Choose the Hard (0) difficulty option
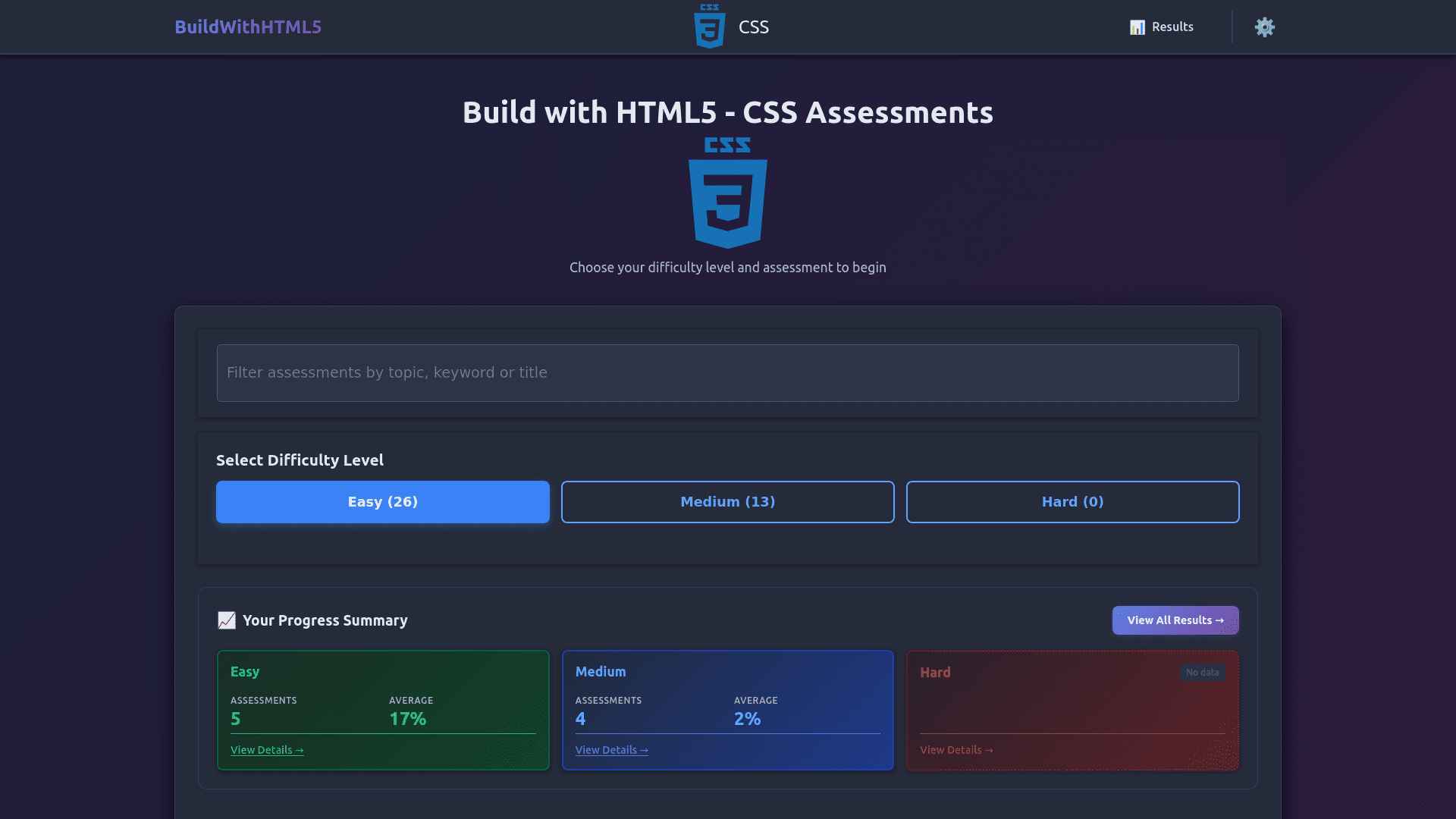Viewport: 1456px width, 819px height. click(1072, 502)
